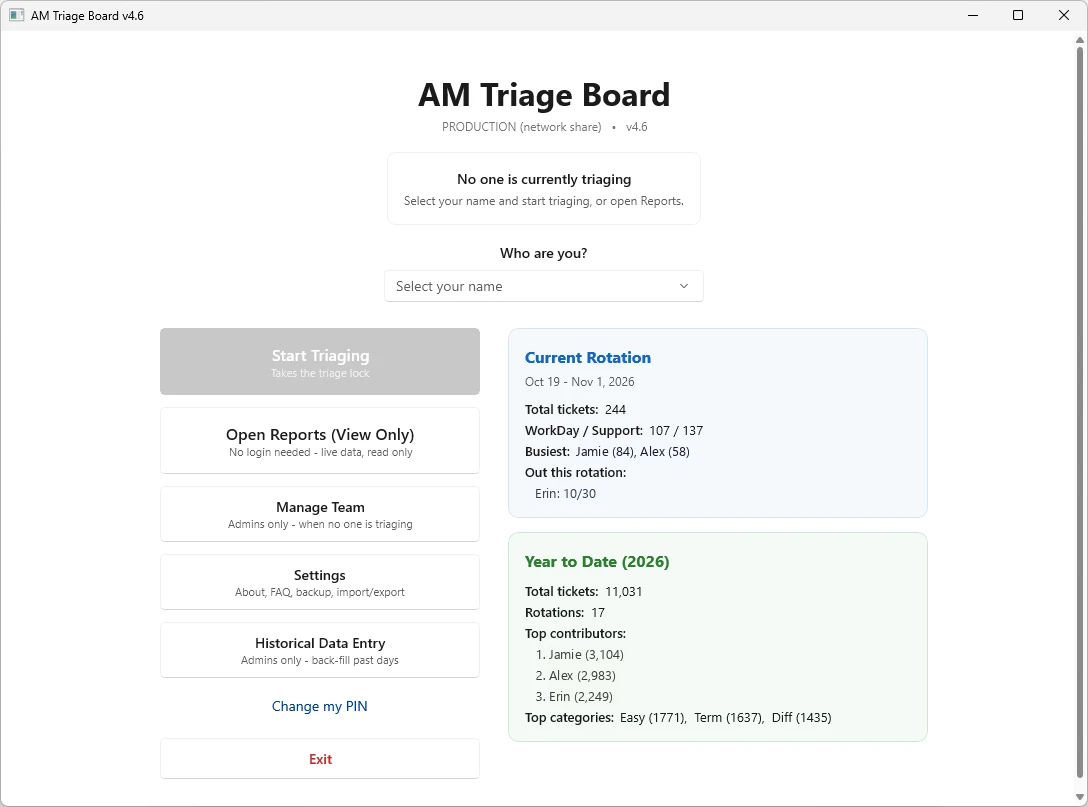Screen dimensions: 1088x807
Task: Open the 'Select your name' dropdown
Action: click(543, 286)
